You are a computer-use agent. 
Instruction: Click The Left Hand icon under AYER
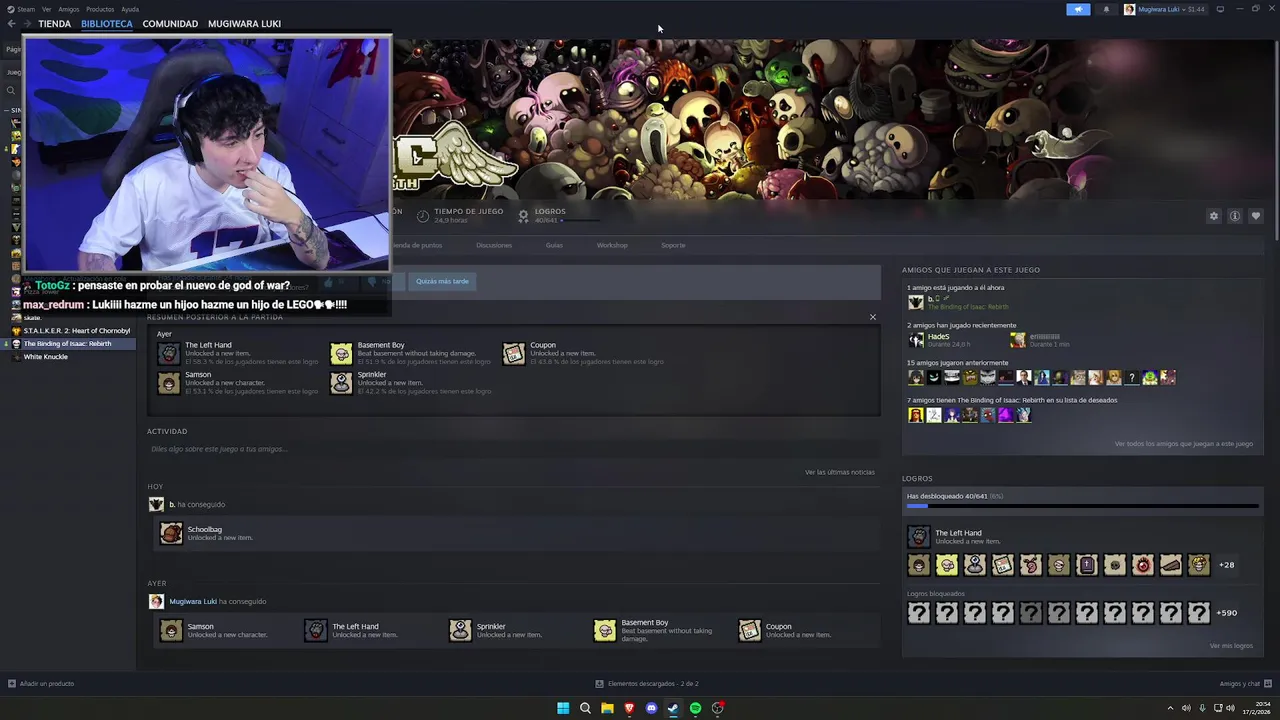(x=316, y=630)
